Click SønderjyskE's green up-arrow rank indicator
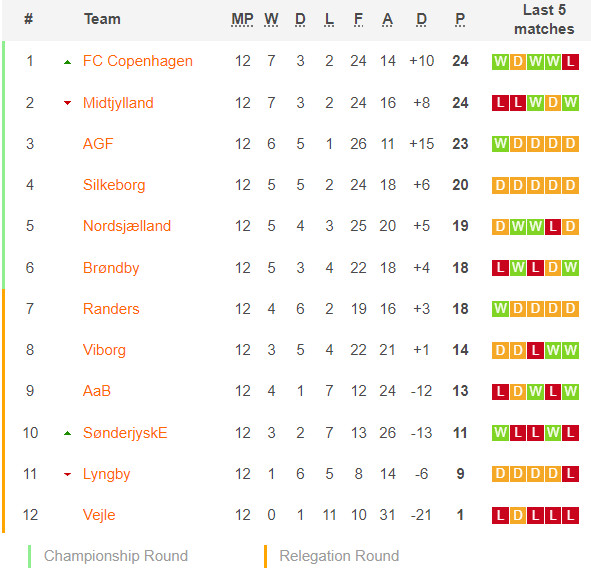 point(67,434)
